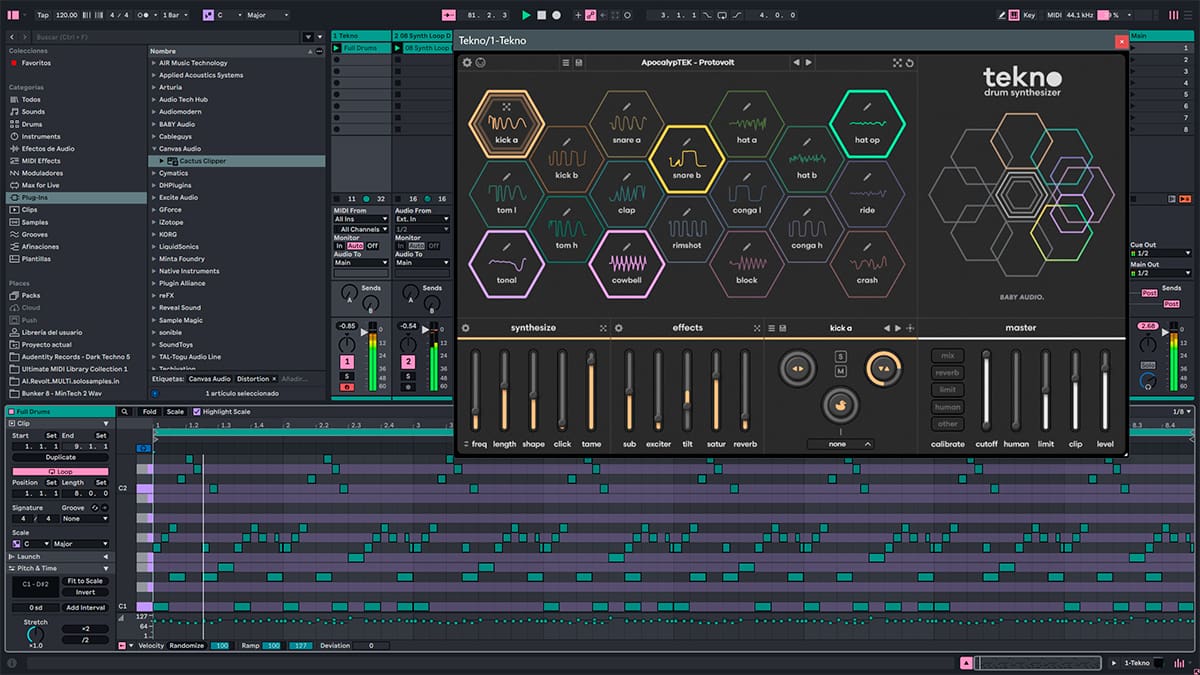Click the velocity Randomize button

(187, 645)
